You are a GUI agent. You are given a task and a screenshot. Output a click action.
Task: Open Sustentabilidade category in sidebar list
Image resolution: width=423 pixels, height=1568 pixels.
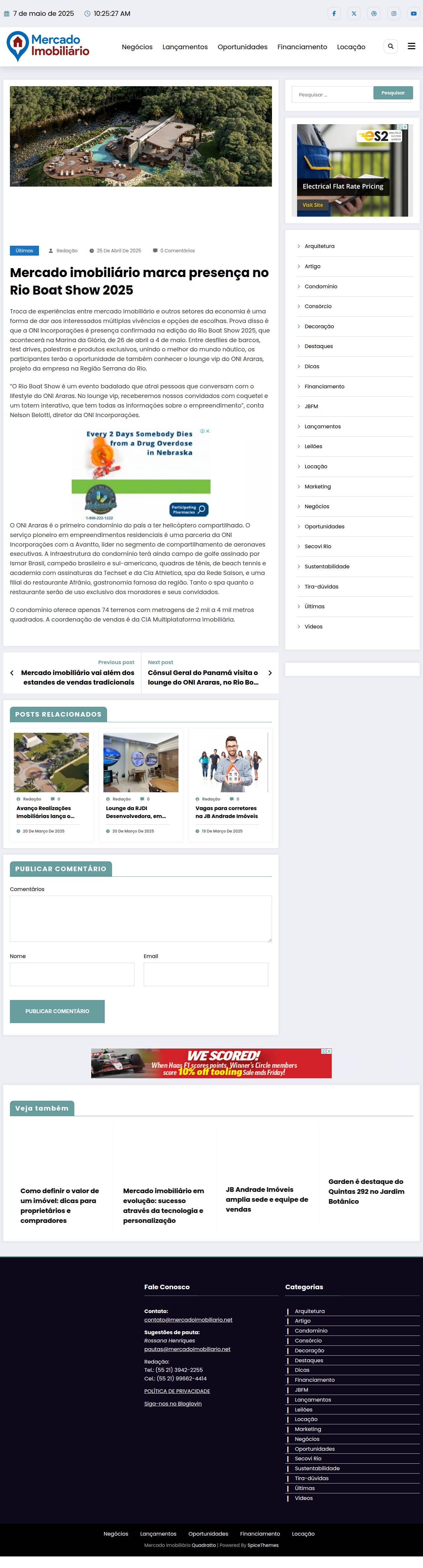(327, 567)
